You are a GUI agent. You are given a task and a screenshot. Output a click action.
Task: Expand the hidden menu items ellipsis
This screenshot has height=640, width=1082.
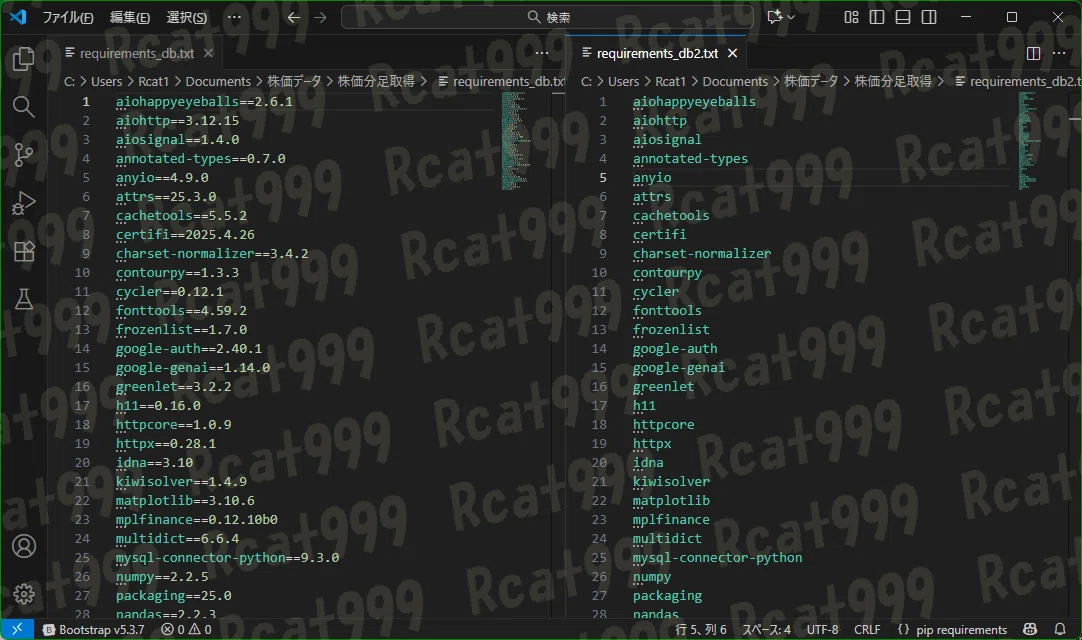coord(234,17)
